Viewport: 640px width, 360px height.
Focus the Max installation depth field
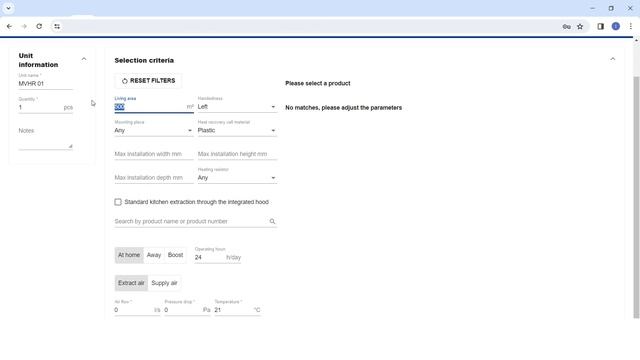click(x=153, y=178)
